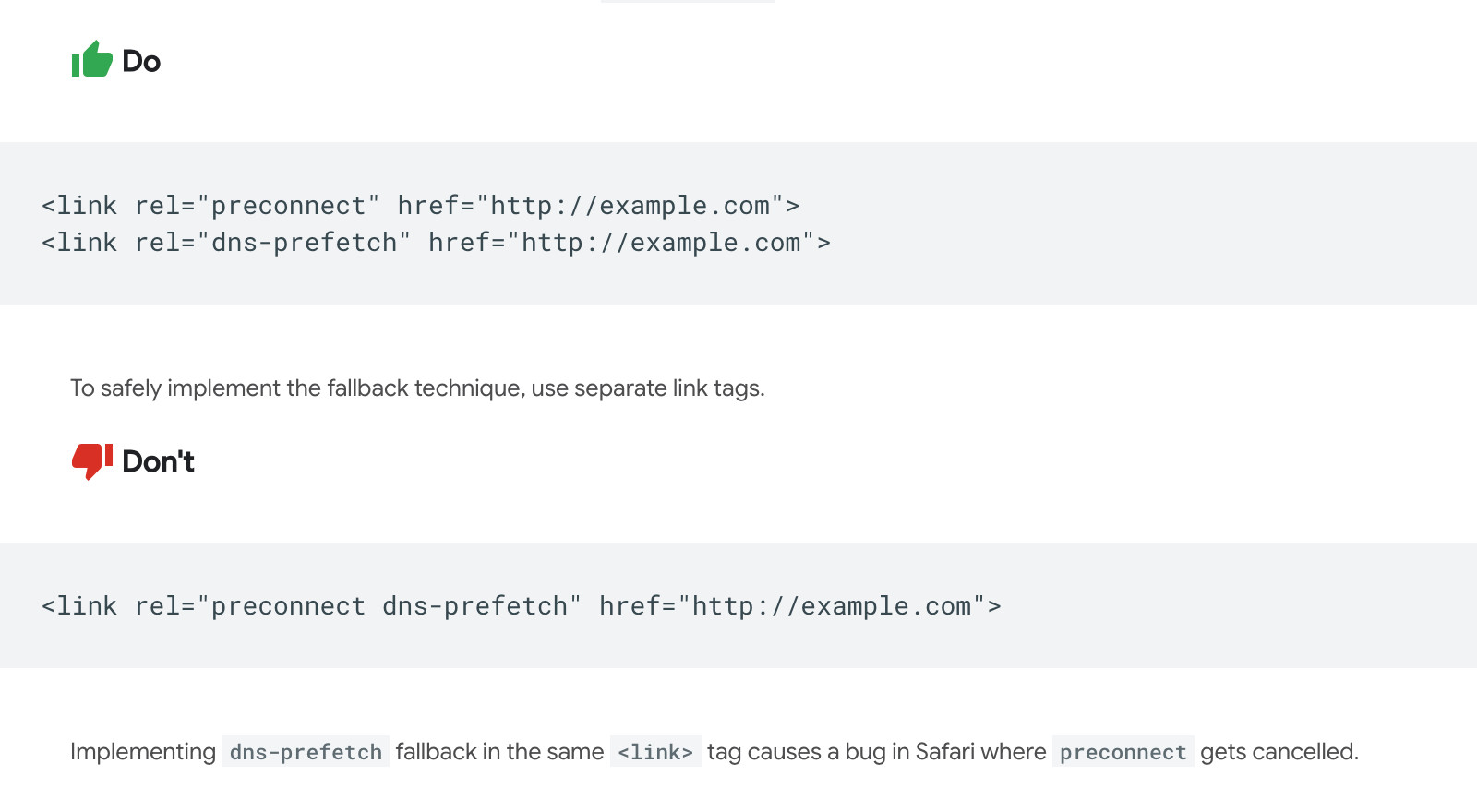Viewport: 1477px width, 812px height.
Task: Click href value in Don't code example
Action: [832, 605]
